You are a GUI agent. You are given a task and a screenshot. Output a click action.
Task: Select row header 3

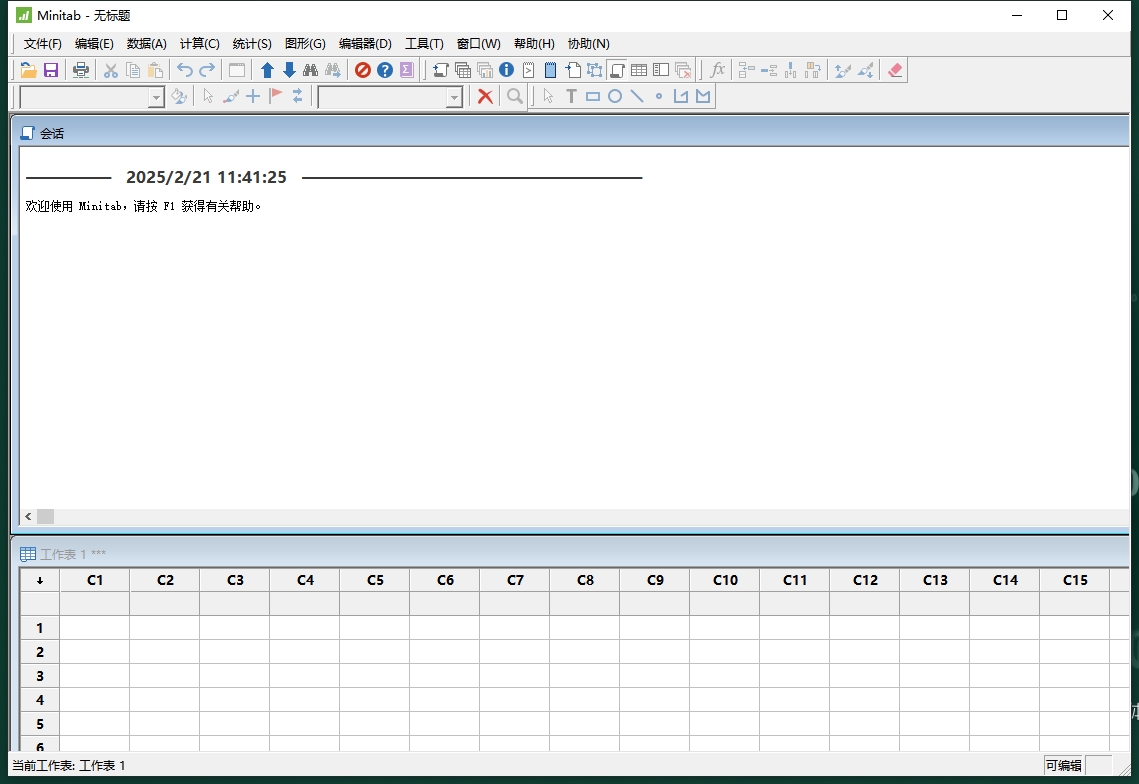pos(40,676)
